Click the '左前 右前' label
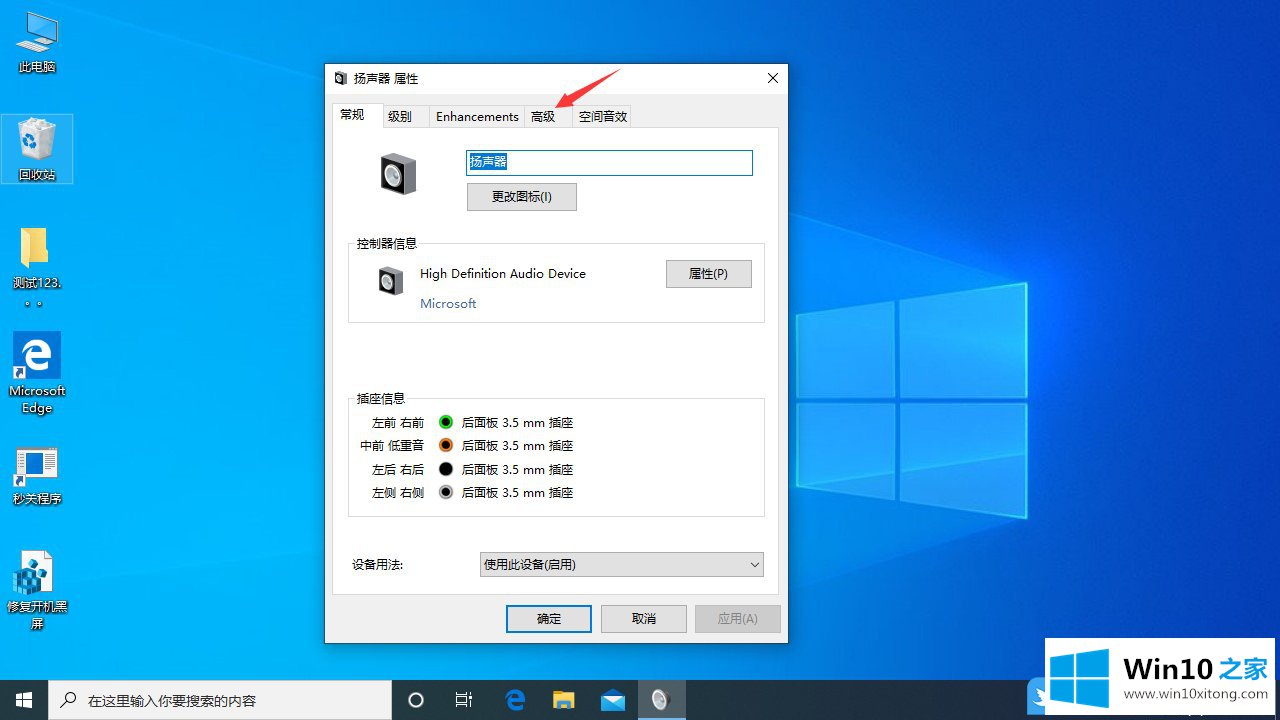The width and height of the screenshot is (1280, 720). (x=398, y=422)
